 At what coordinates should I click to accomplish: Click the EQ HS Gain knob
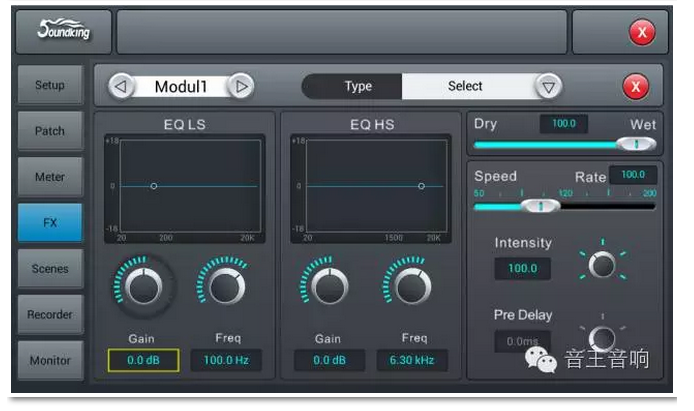click(327, 286)
